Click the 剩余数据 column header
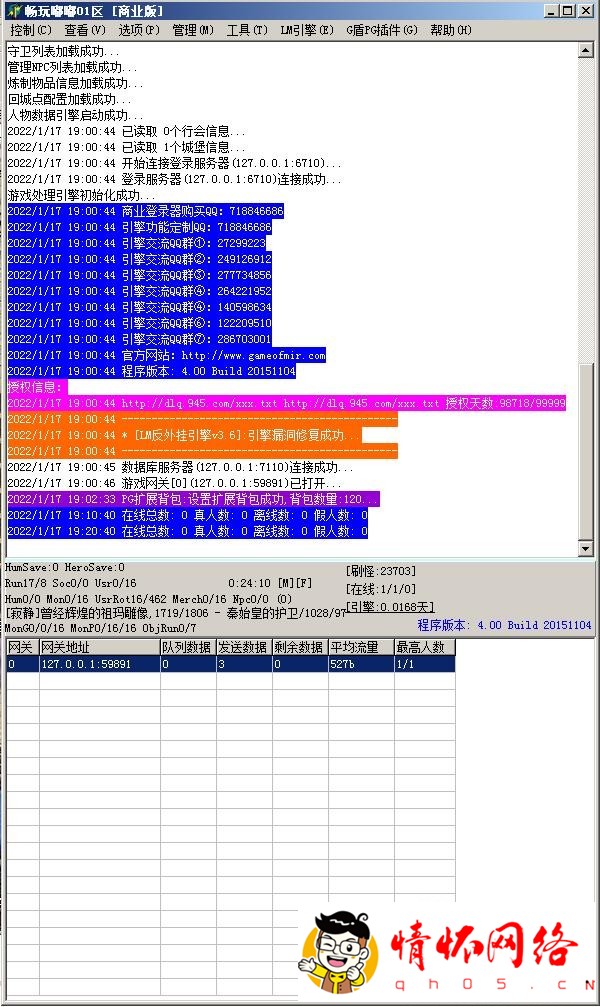The width and height of the screenshot is (600, 1007). click(x=300, y=647)
